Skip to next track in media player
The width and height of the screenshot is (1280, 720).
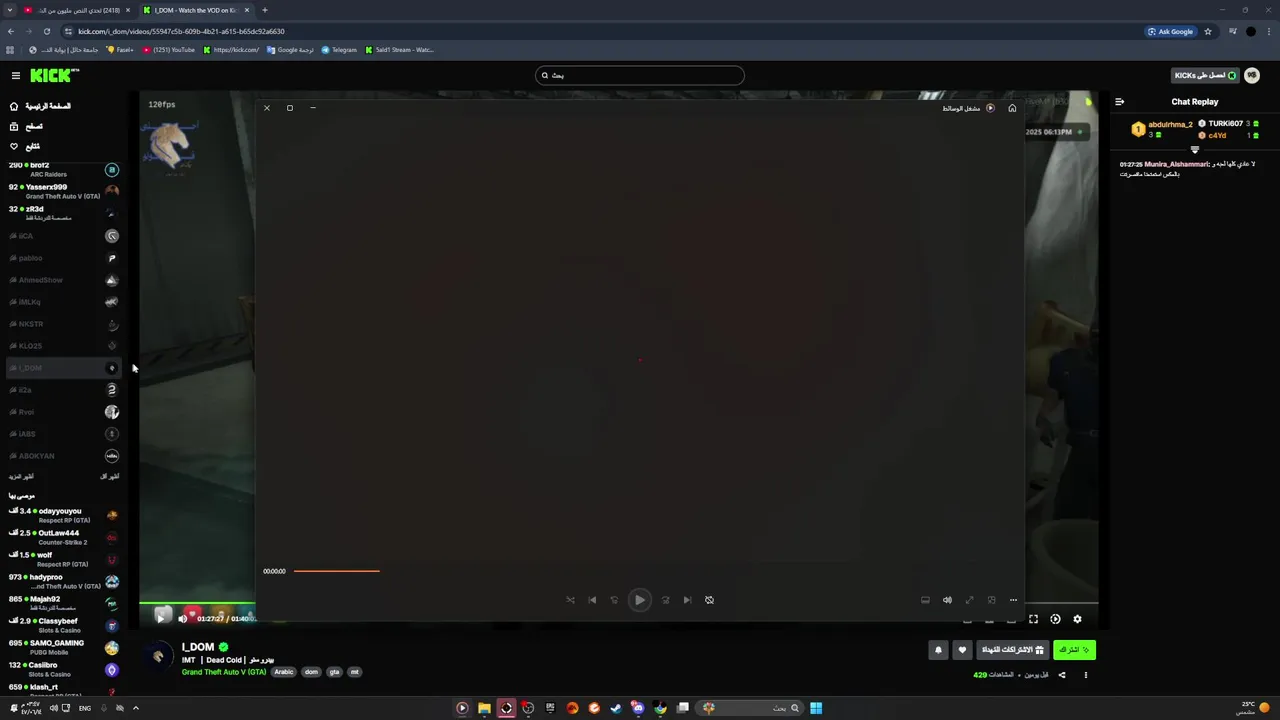click(x=687, y=600)
